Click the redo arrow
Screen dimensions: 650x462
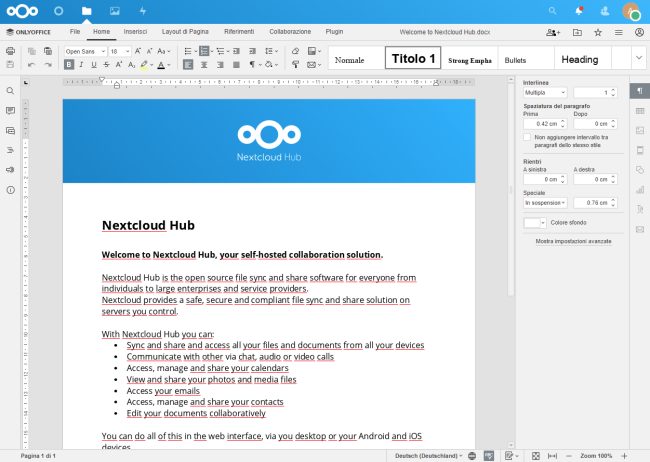48,65
